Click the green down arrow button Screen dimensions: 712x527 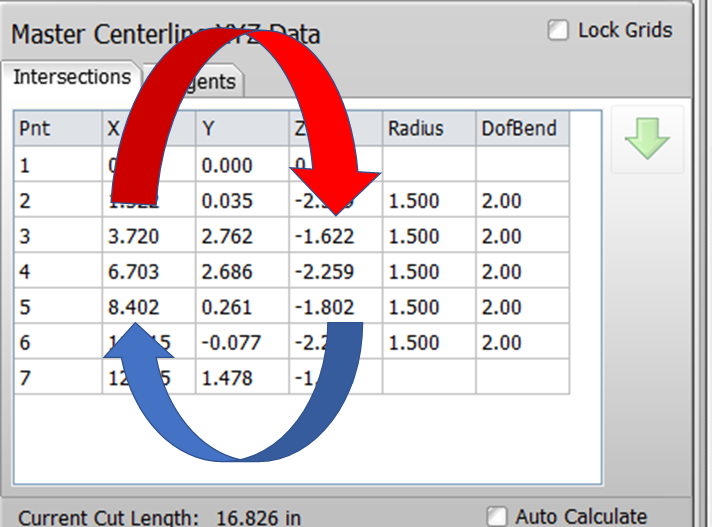pos(647,139)
